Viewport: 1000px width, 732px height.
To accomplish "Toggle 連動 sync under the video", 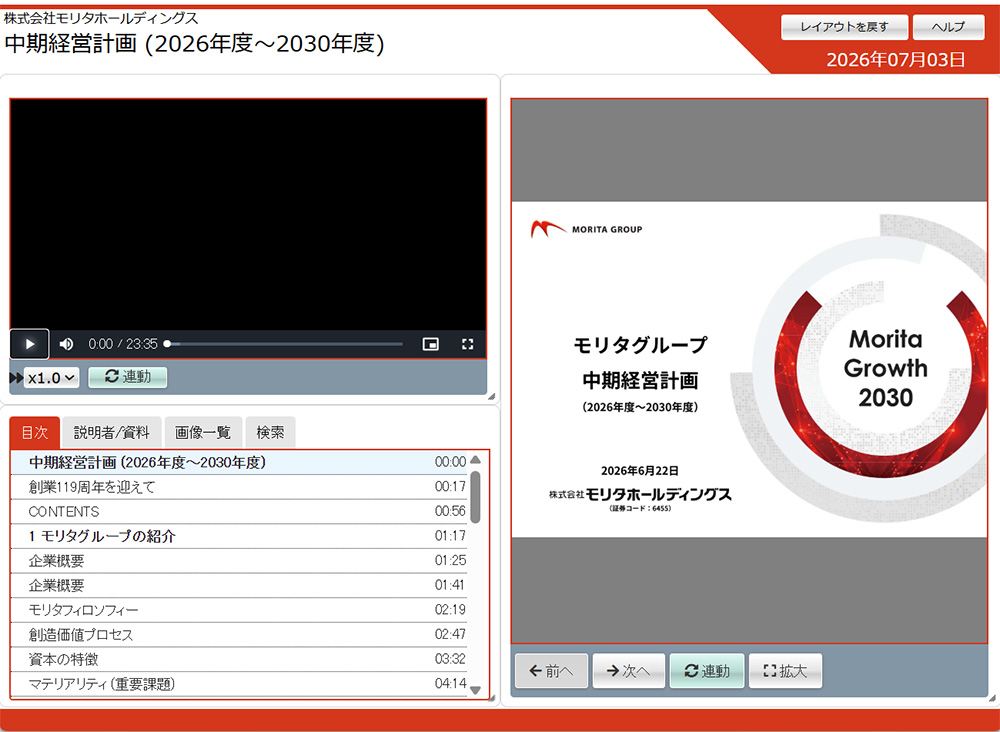I will click(128, 377).
